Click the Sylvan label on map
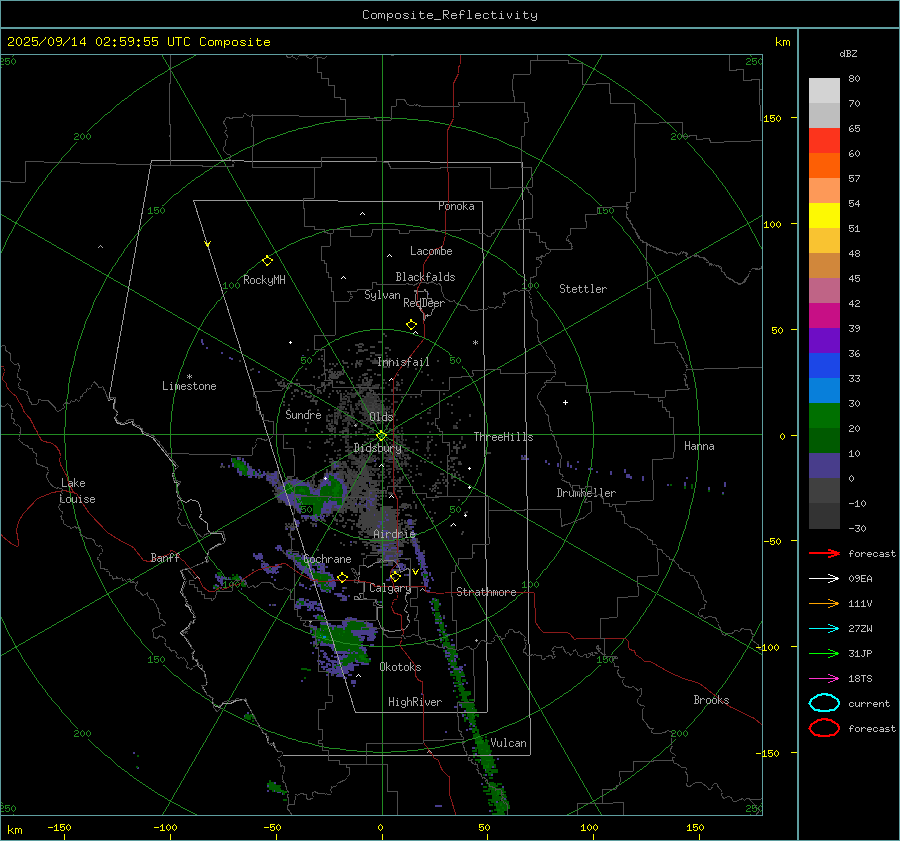 382,295
